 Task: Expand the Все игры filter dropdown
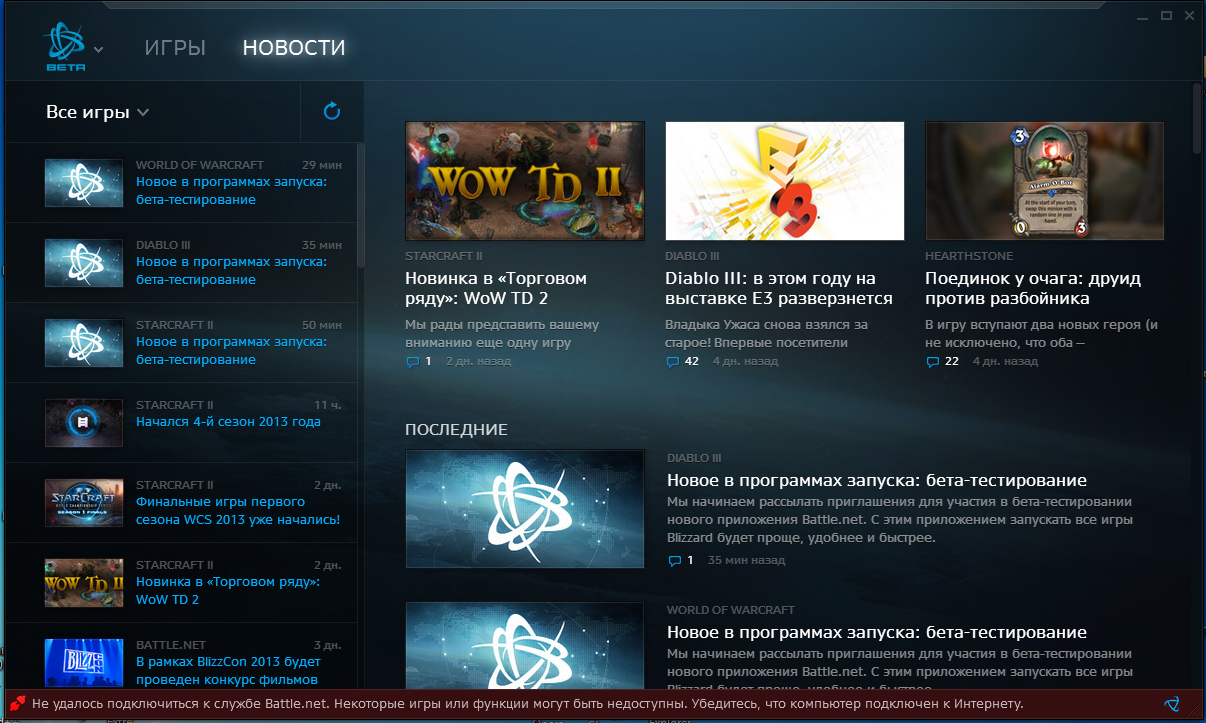(98, 112)
